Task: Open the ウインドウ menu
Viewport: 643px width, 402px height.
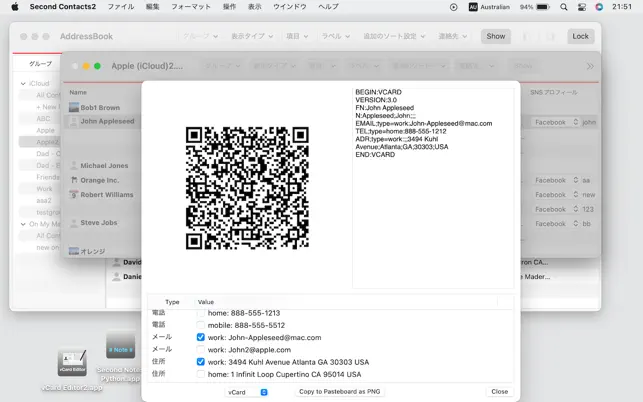Action: click(x=290, y=7)
